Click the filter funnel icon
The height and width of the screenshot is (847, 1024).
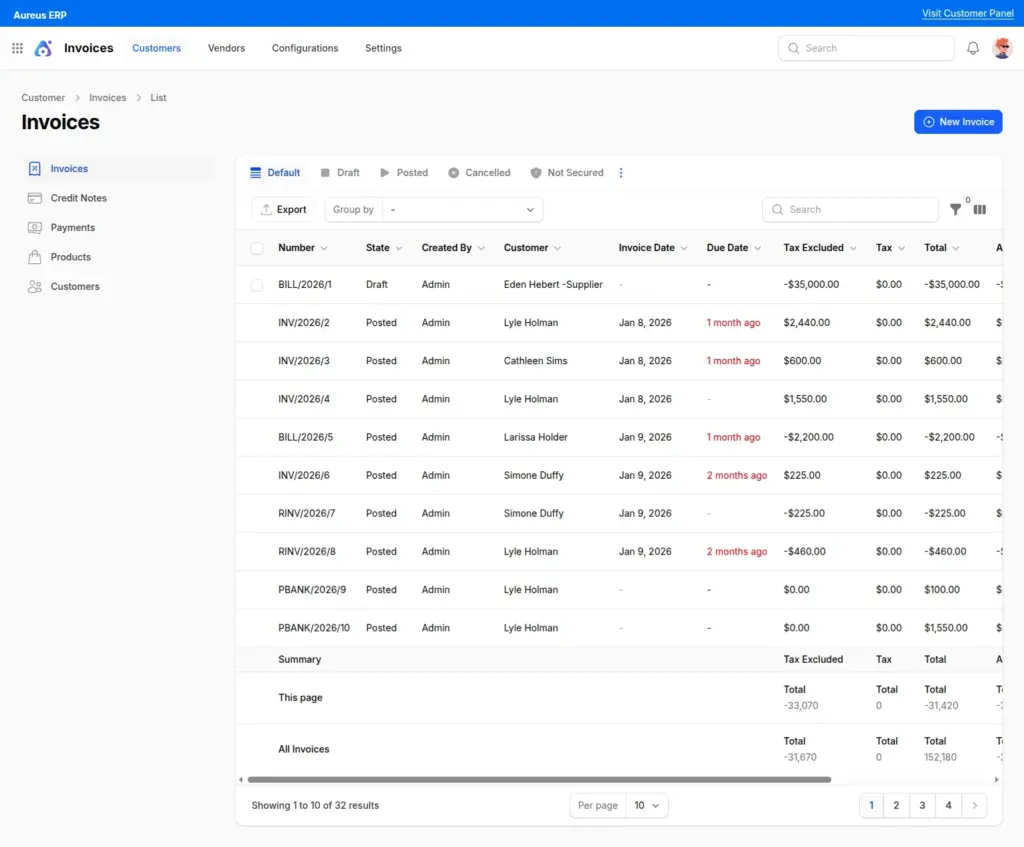(x=955, y=210)
